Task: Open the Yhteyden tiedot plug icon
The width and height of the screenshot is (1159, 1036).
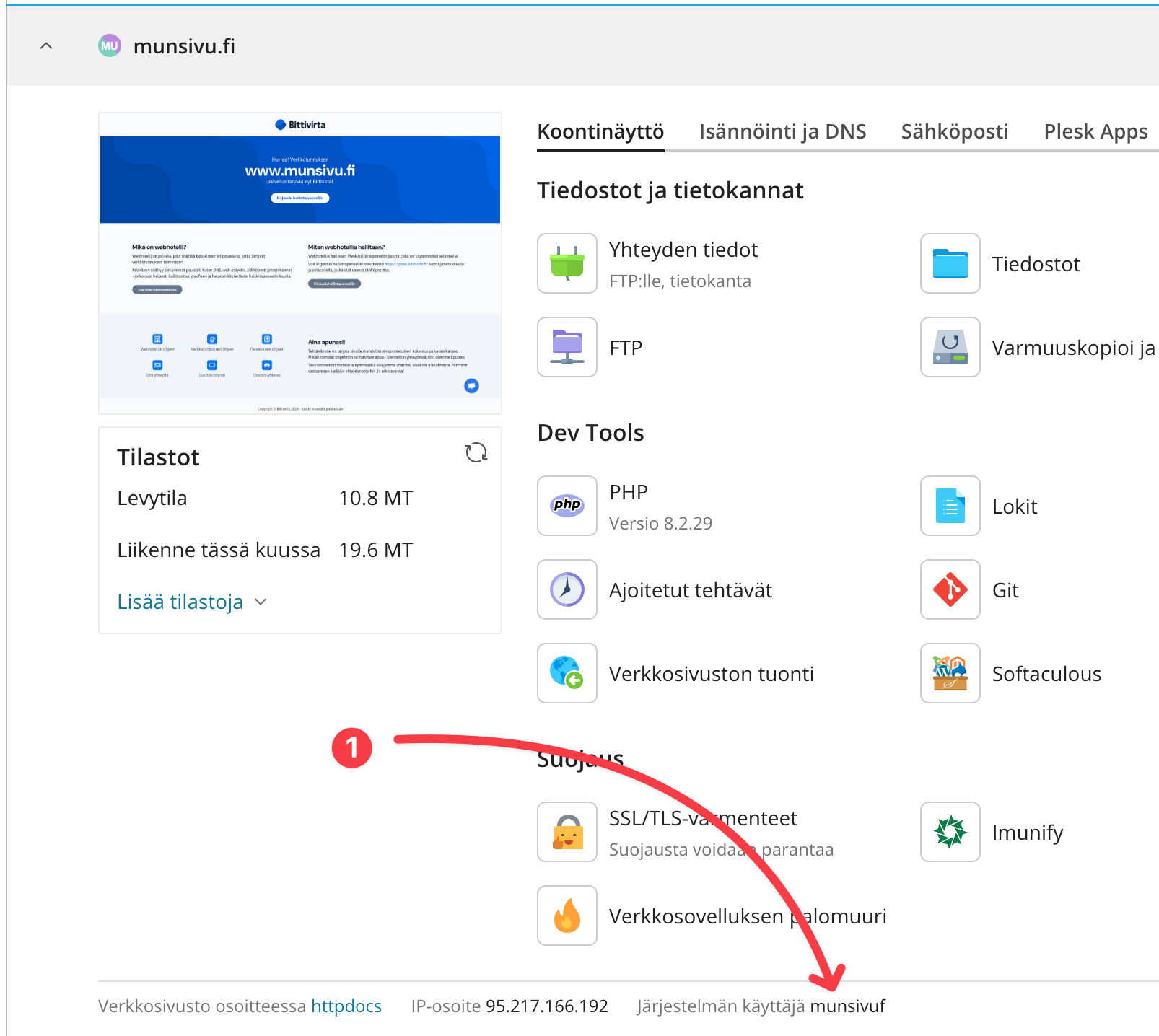Action: pyautogui.click(x=567, y=263)
